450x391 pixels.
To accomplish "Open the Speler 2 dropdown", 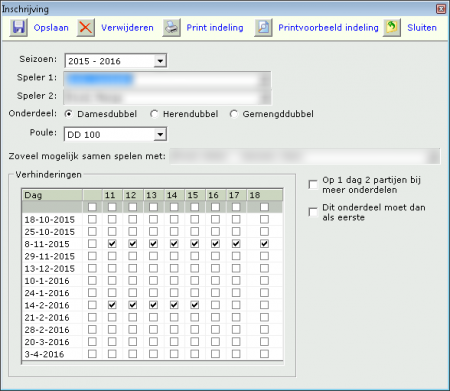I will tap(265, 98).
